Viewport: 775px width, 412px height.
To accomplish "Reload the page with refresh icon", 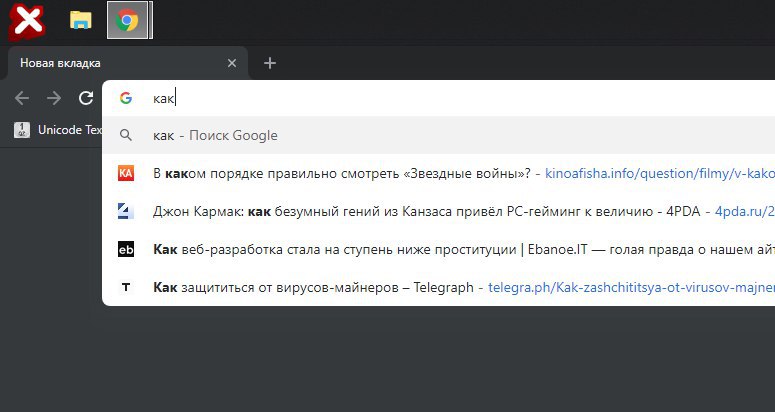I will tap(86, 98).
